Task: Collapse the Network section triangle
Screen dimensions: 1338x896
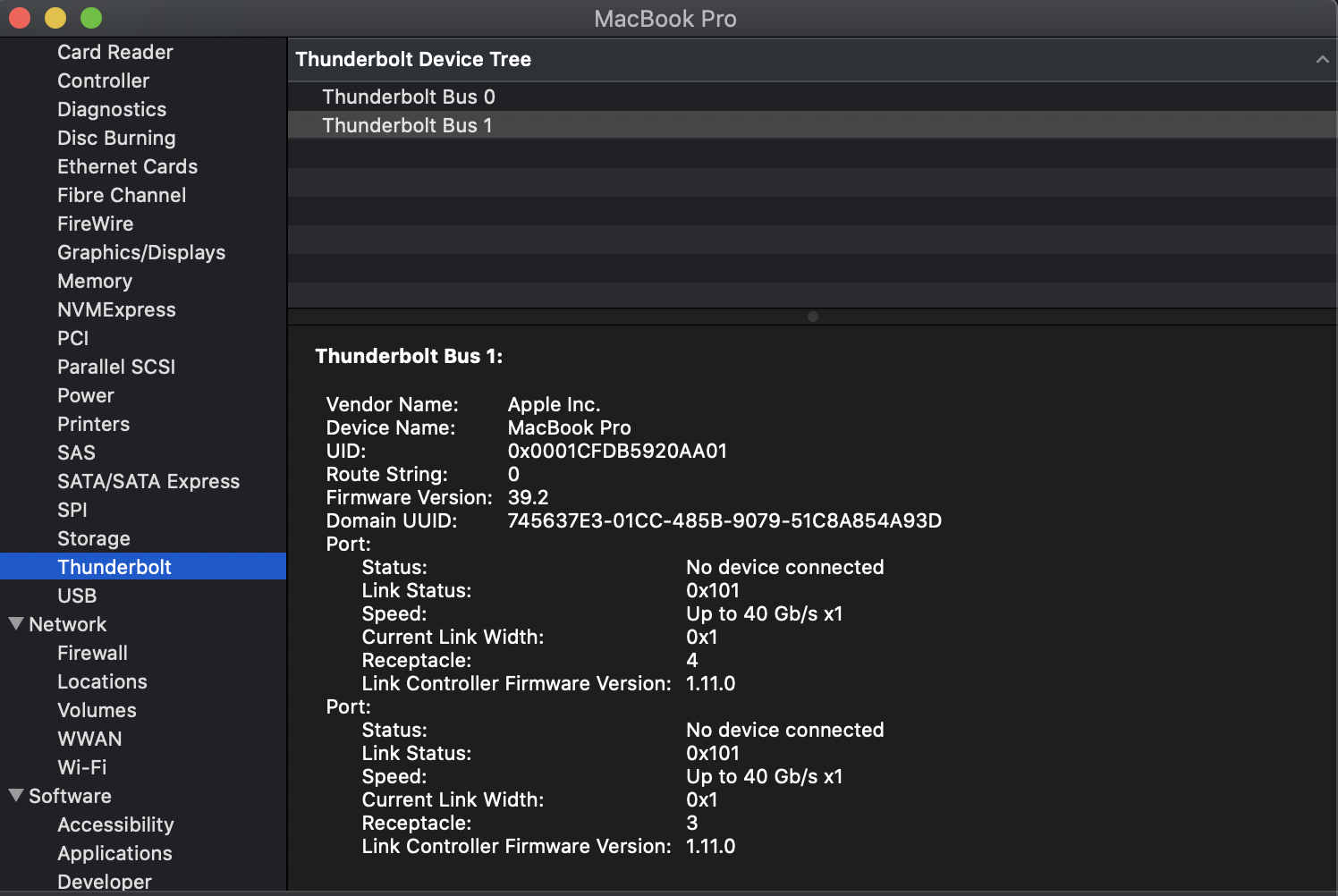Action: (16, 623)
